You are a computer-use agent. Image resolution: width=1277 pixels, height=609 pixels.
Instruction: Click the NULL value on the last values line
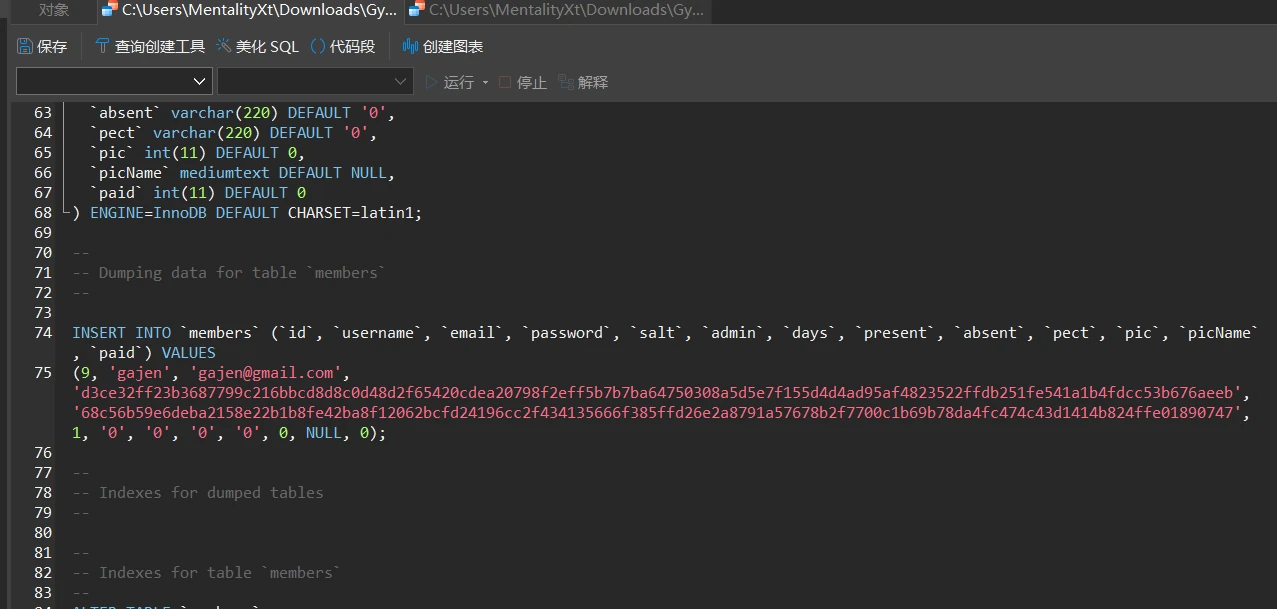click(x=323, y=433)
